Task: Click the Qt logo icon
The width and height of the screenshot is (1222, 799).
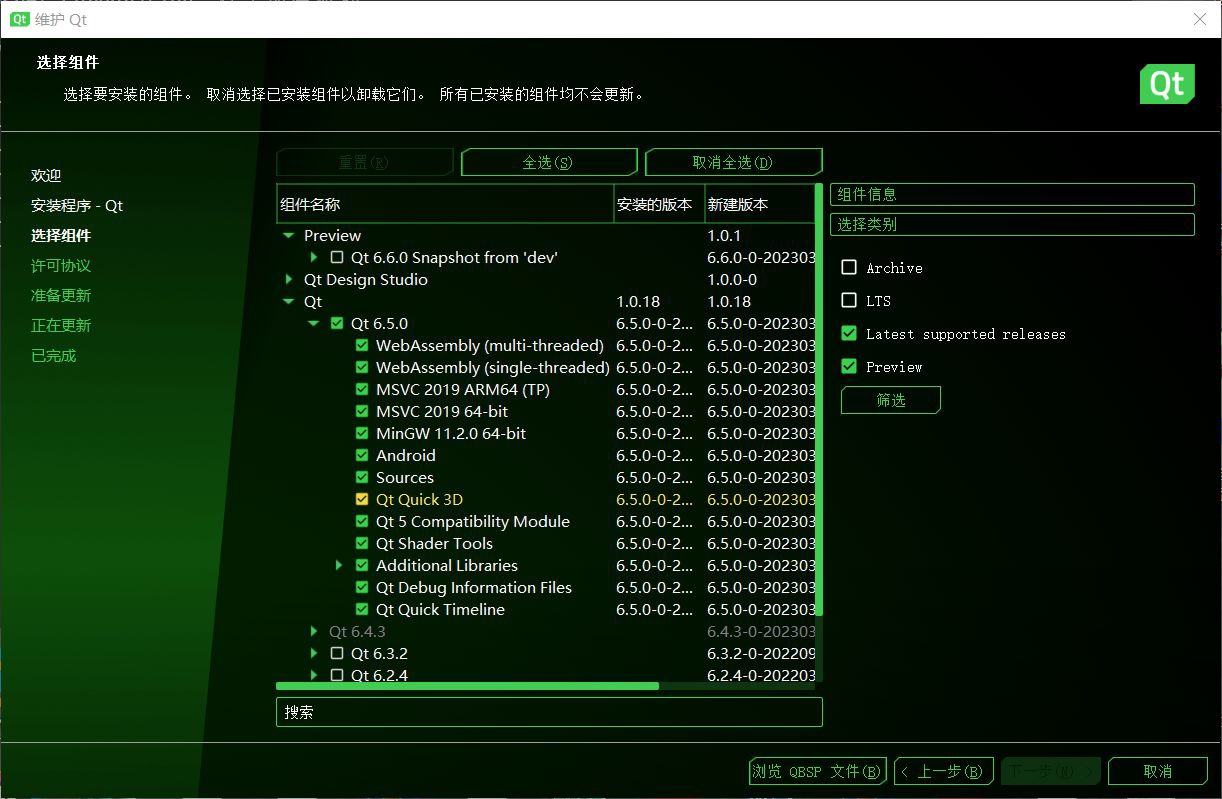Action: pyautogui.click(x=1167, y=84)
